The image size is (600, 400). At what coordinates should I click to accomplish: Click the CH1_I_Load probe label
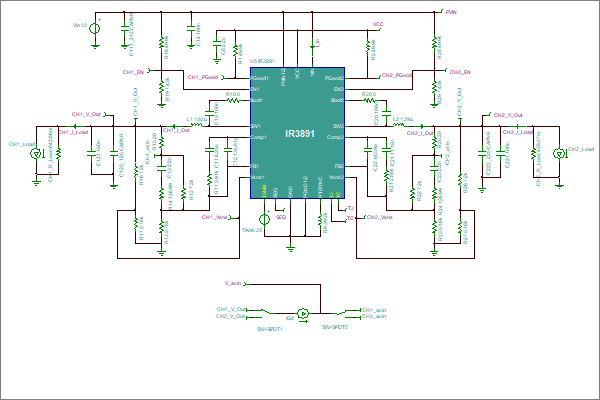73,132
